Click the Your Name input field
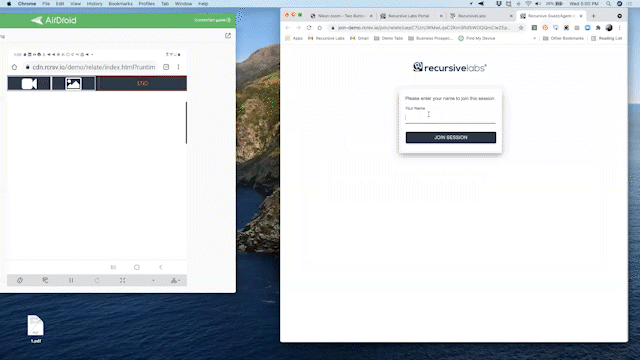The width and height of the screenshot is (640, 360). 450,118
